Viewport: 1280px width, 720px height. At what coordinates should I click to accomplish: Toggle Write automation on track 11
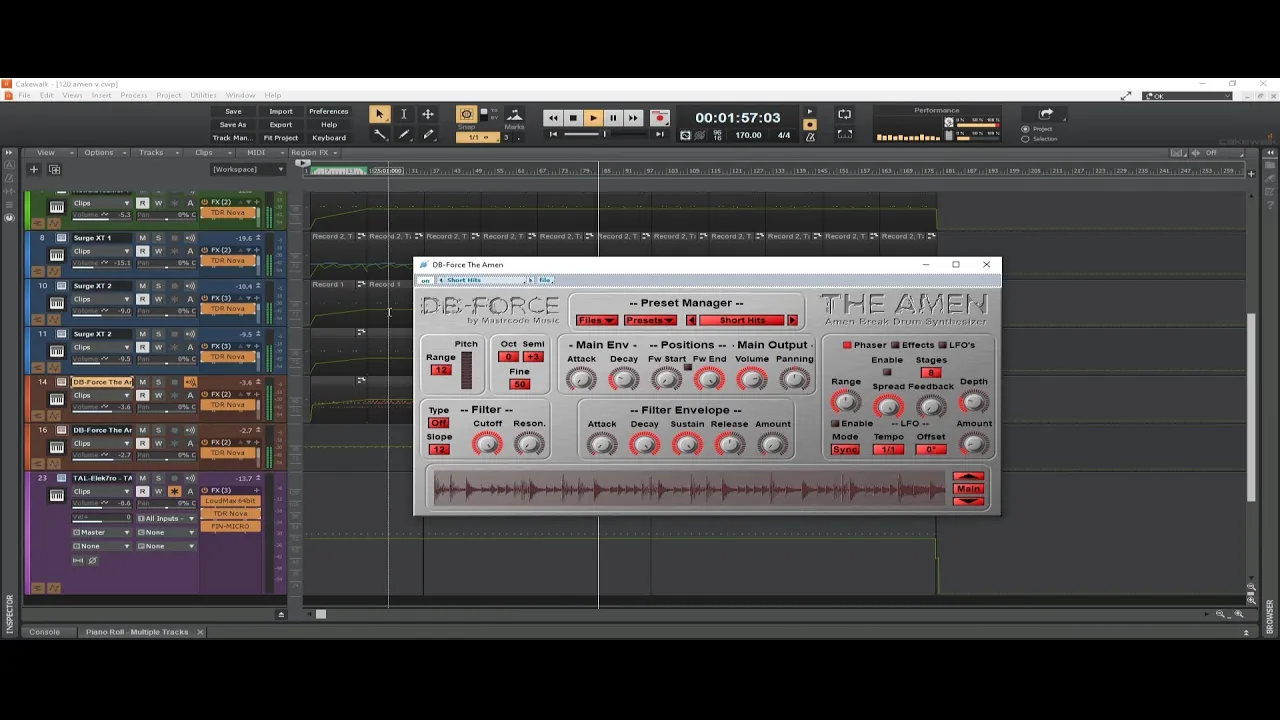158,347
